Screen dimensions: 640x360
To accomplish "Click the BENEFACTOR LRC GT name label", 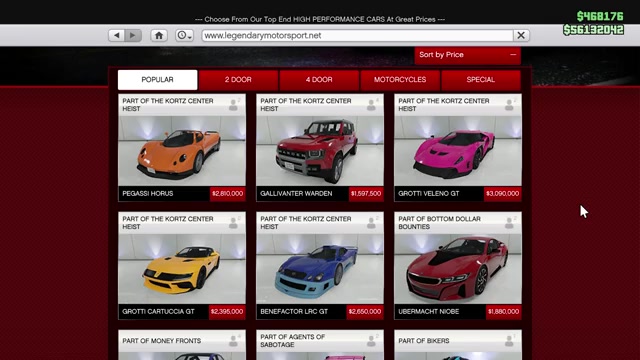I will [x=294, y=312].
